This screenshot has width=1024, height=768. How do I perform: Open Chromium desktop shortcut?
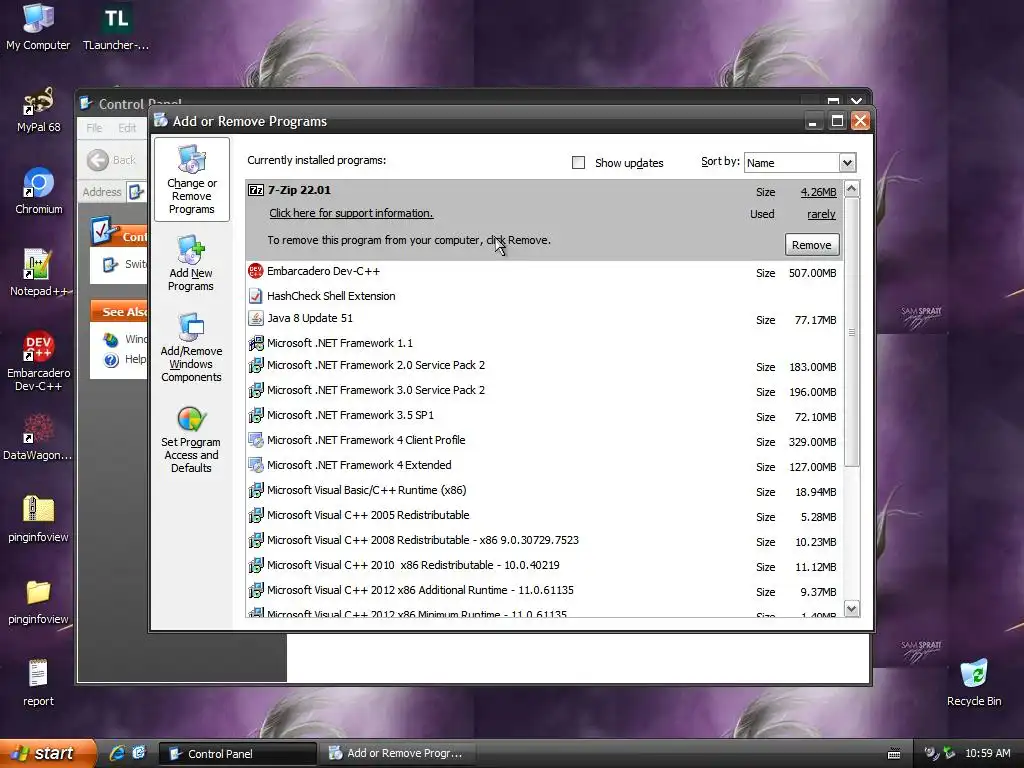tap(39, 191)
